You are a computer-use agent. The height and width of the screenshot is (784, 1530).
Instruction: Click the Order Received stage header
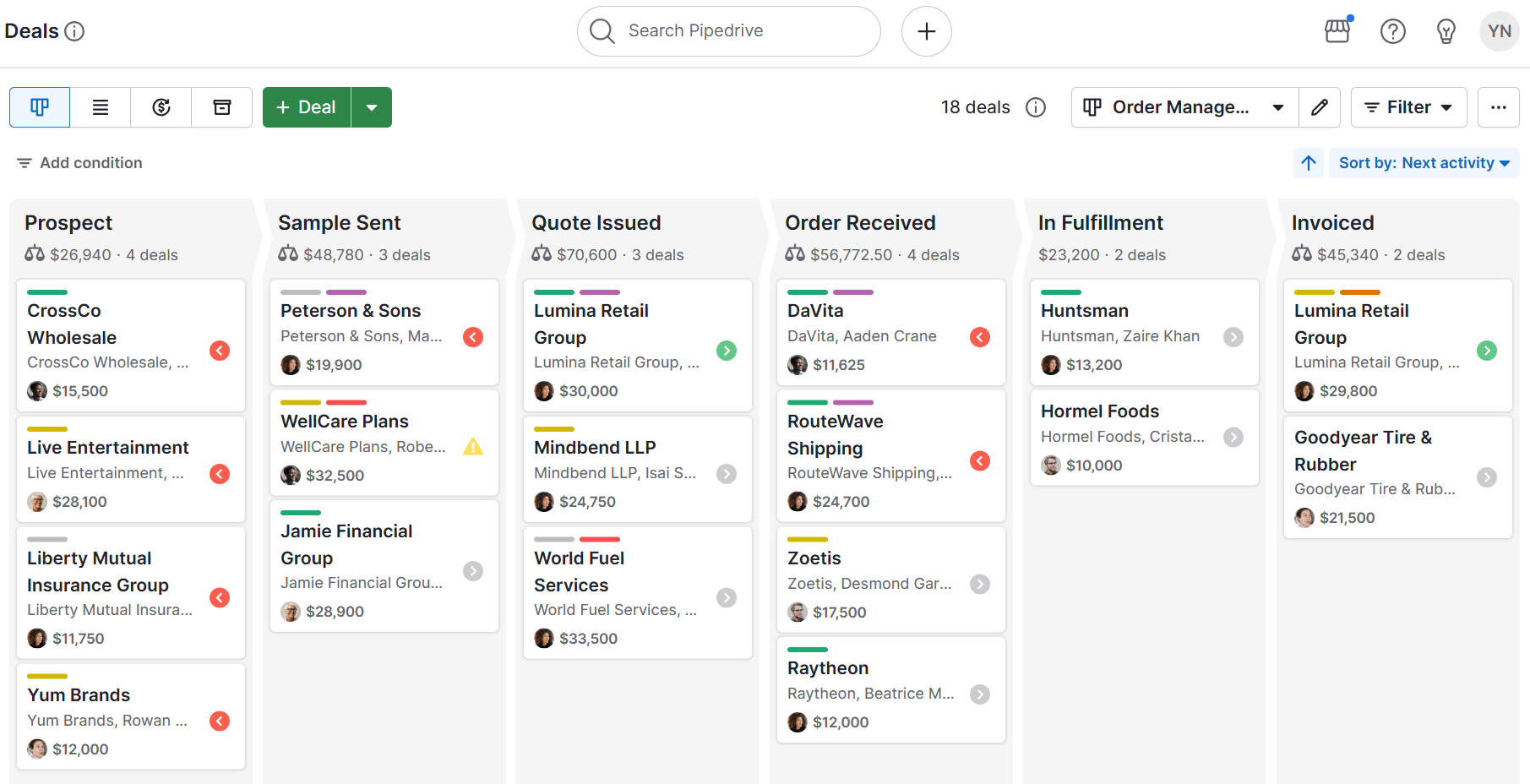point(860,223)
